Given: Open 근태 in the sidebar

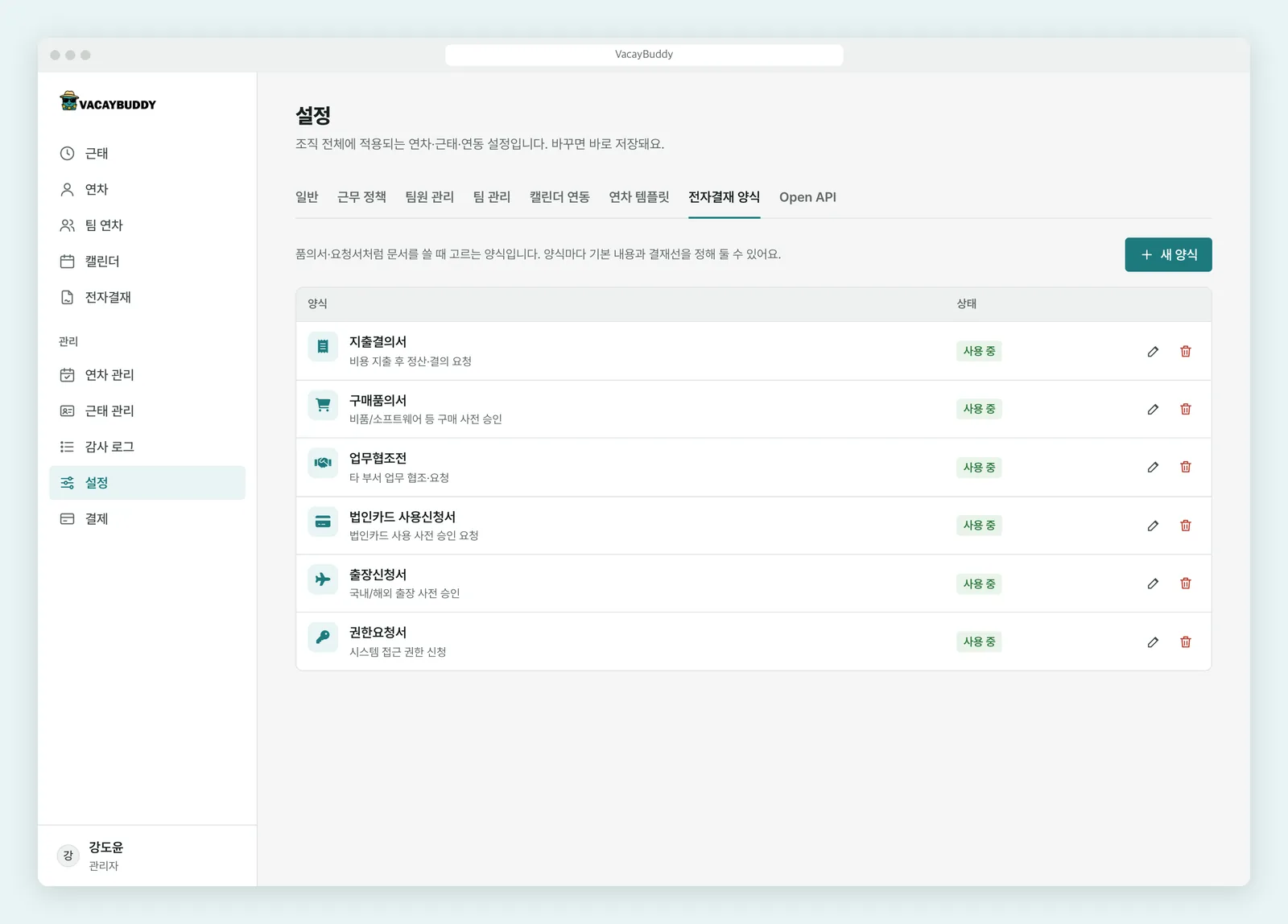Looking at the screenshot, I should 147,153.
